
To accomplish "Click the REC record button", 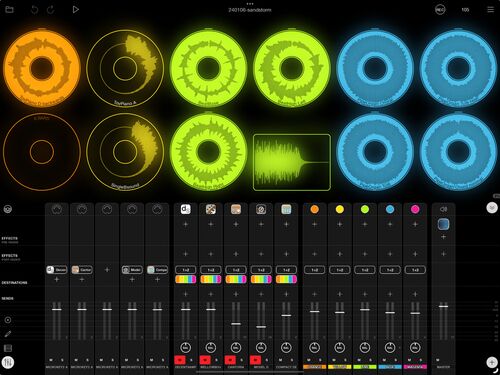I will click(x=440, y=10).
